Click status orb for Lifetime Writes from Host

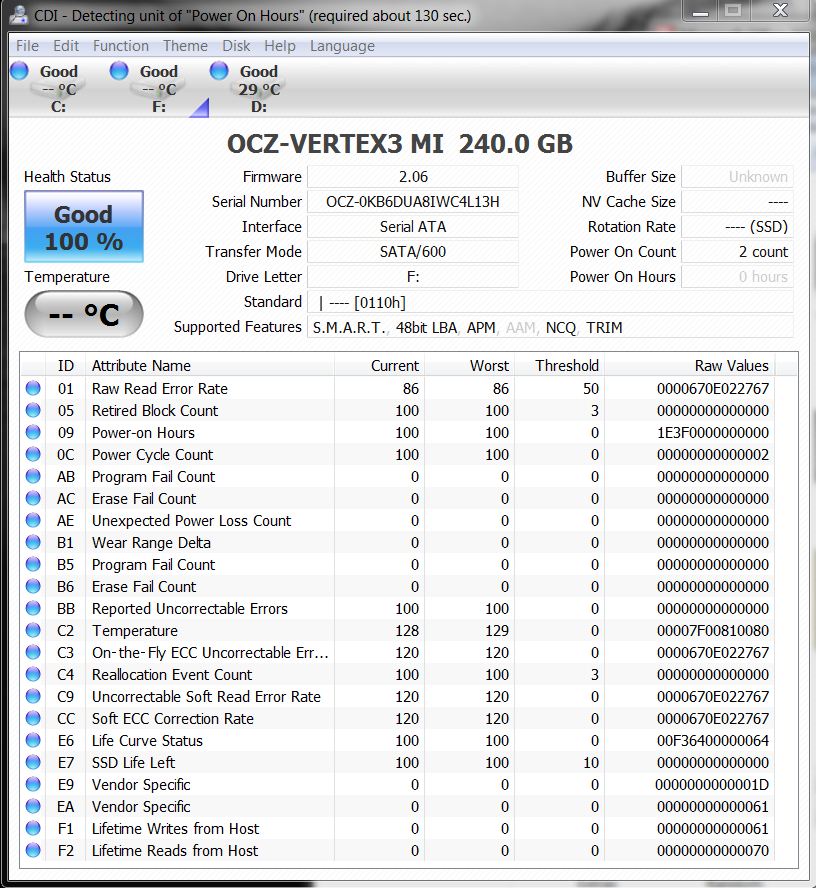pos(34,829)
